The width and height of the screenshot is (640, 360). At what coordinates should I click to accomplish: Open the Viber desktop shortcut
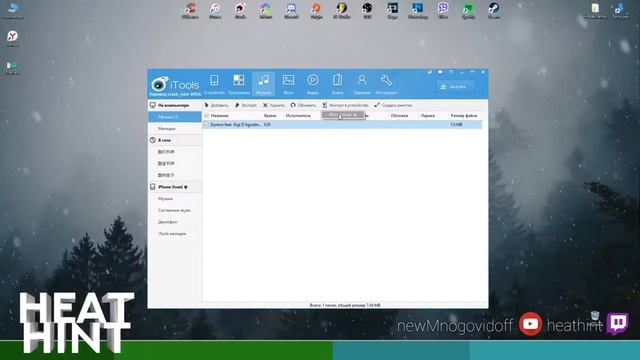pos(443,11)
